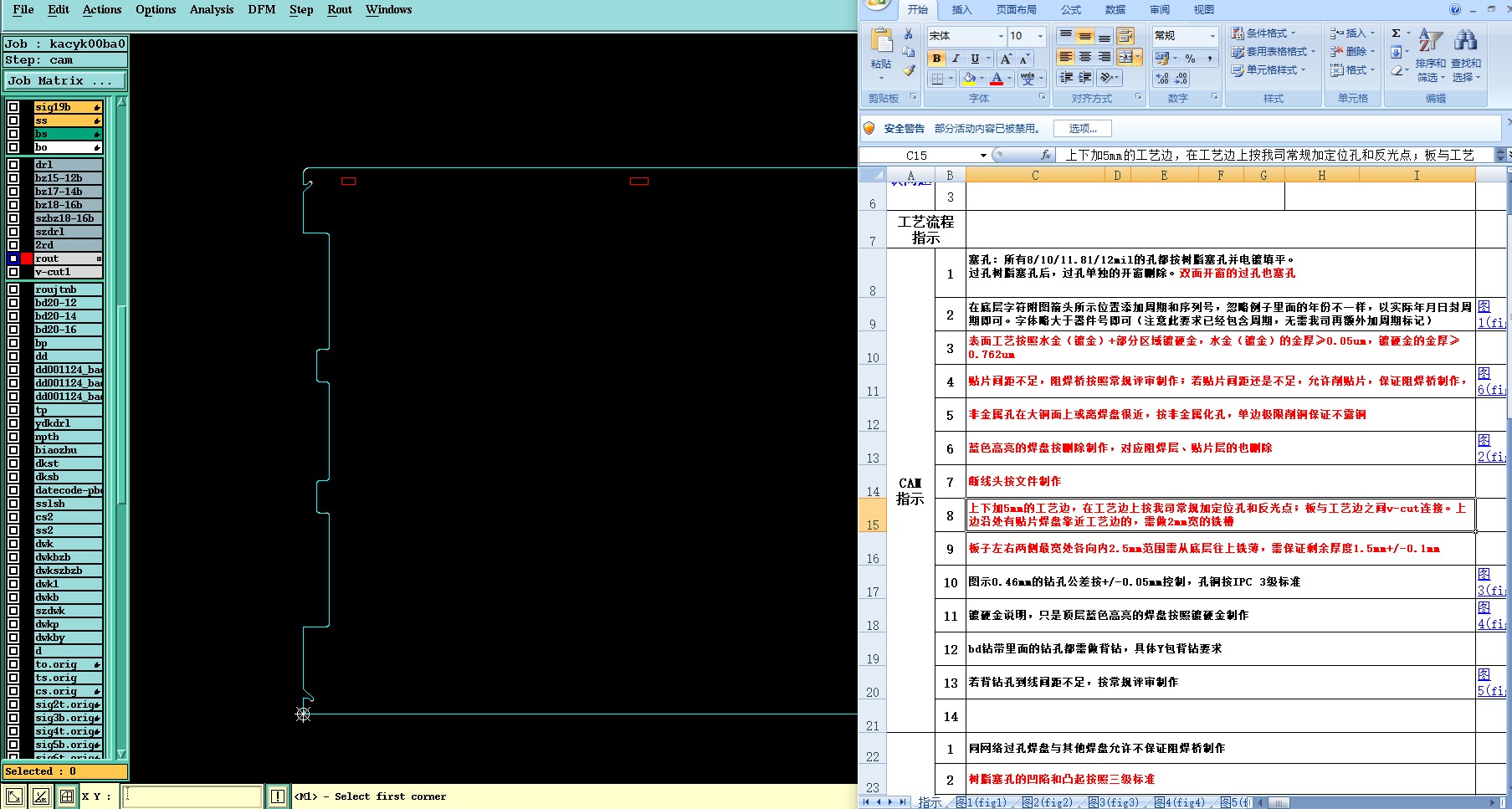This screenshot has width=1512, height=809.
Task: Click the Copy icon in Excel clipboard group
Action: tap(909, 52)
